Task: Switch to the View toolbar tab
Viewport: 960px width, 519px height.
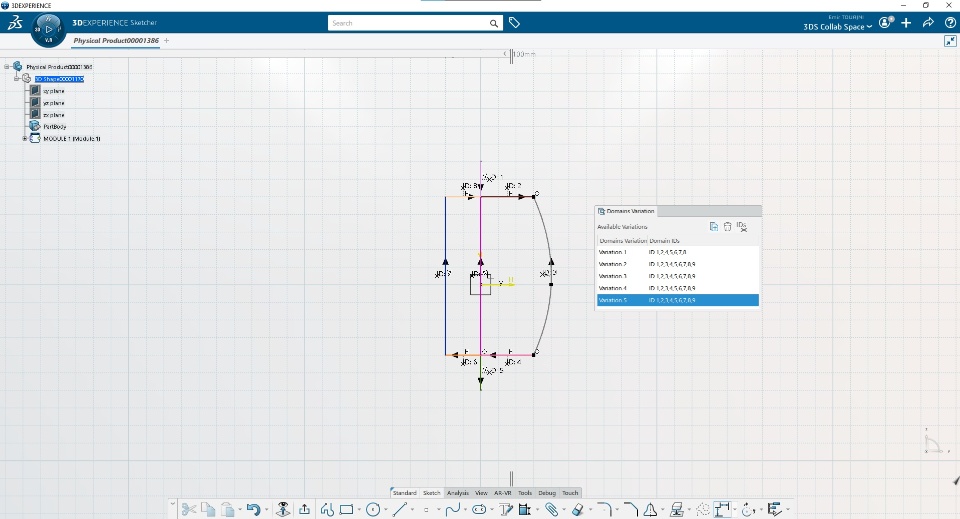Action: coord(481,493)
